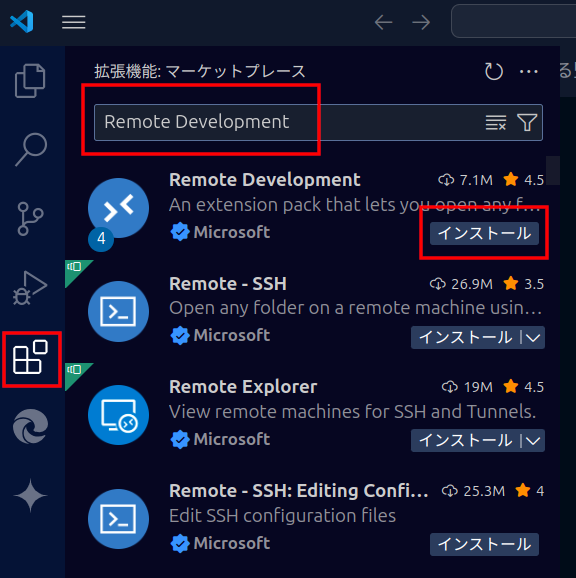576x578 pixels.
Task: Refresh the extensions marketplace list
Action: pyautogui.click(x=494, y=71)
